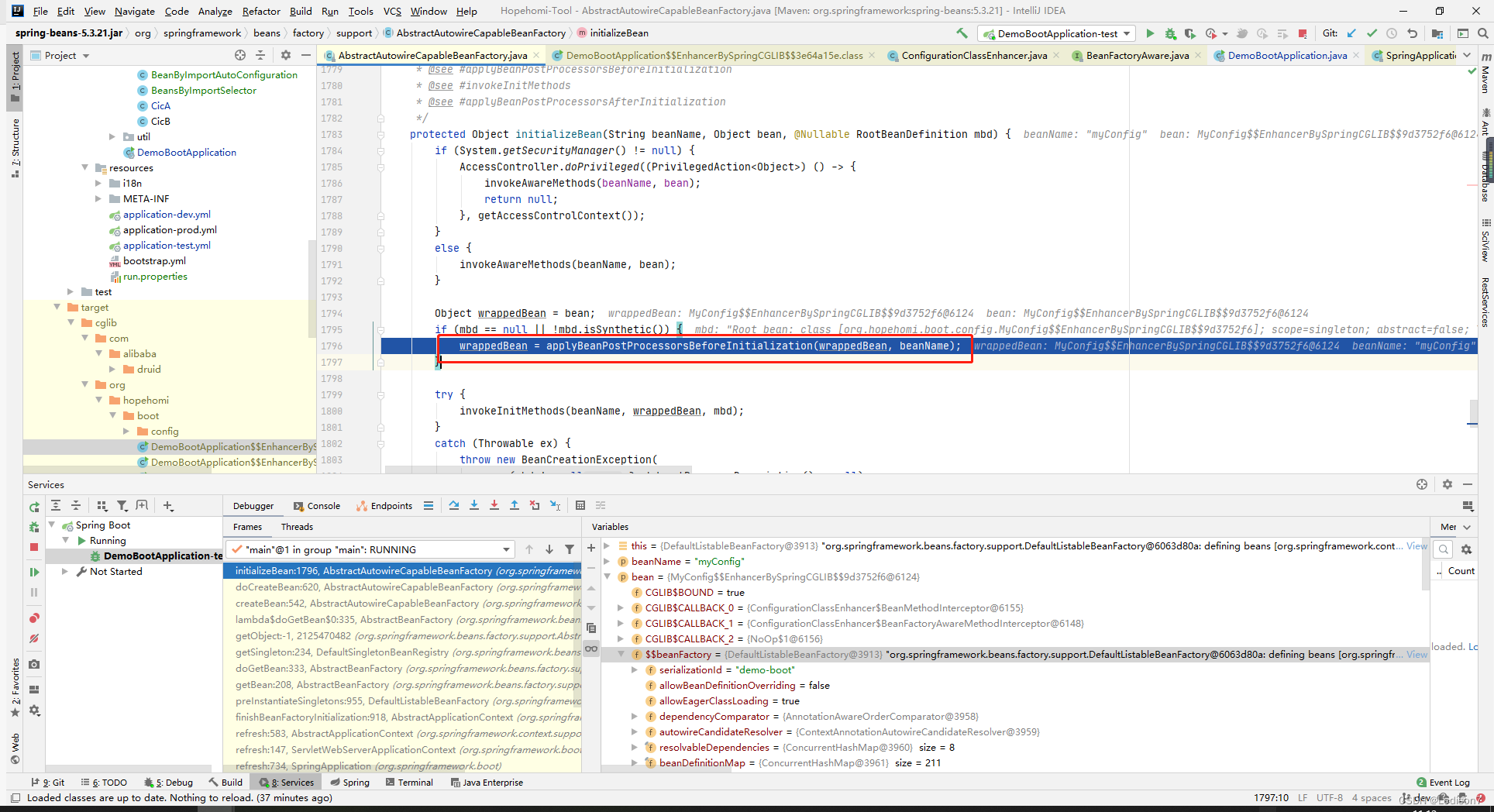The height and width of the screenshot is (812, 1494).
Task: Select the Threads tab
Action: tap(297, 527)
